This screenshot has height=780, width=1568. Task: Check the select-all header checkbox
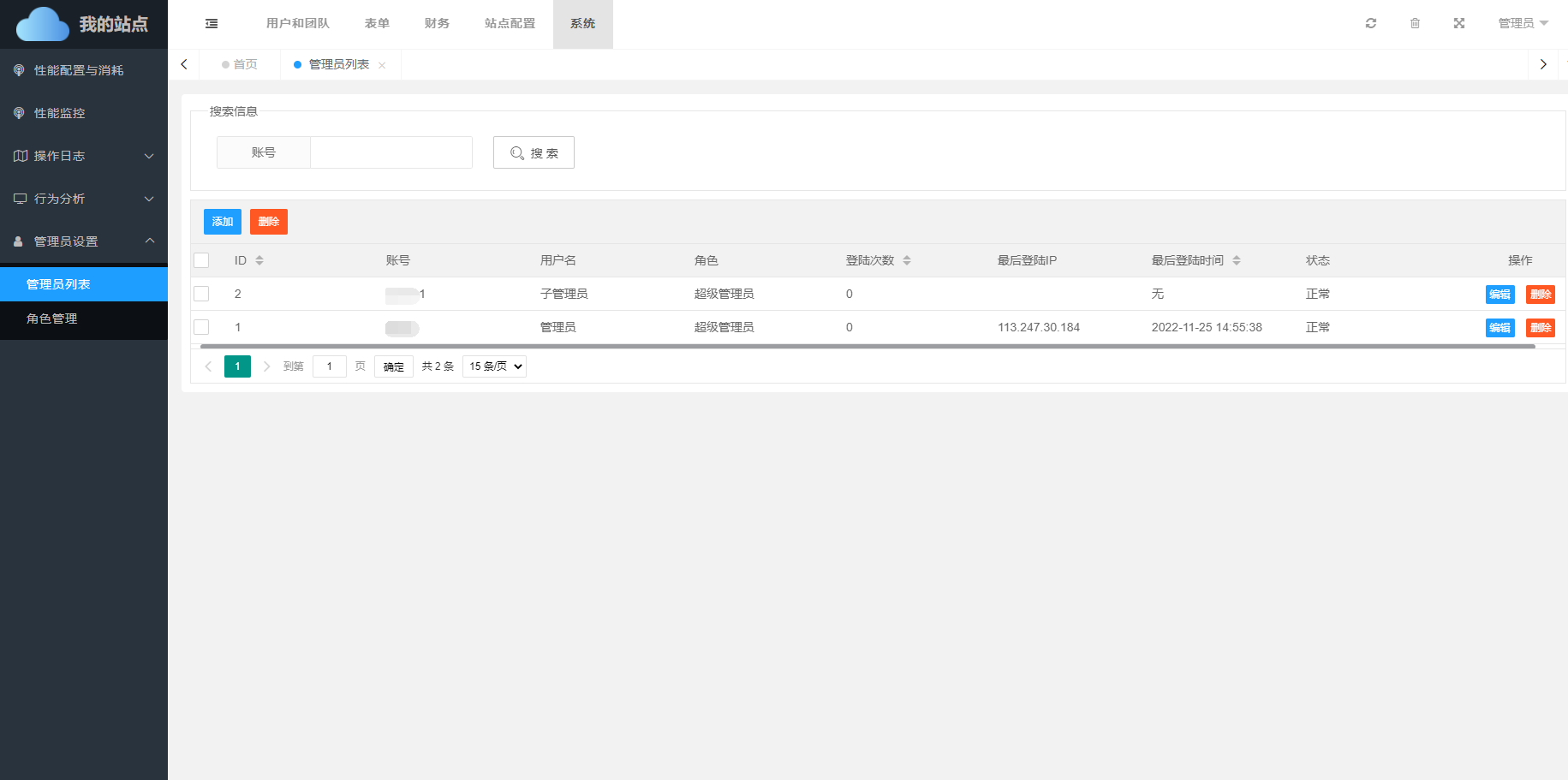point(201,260)
